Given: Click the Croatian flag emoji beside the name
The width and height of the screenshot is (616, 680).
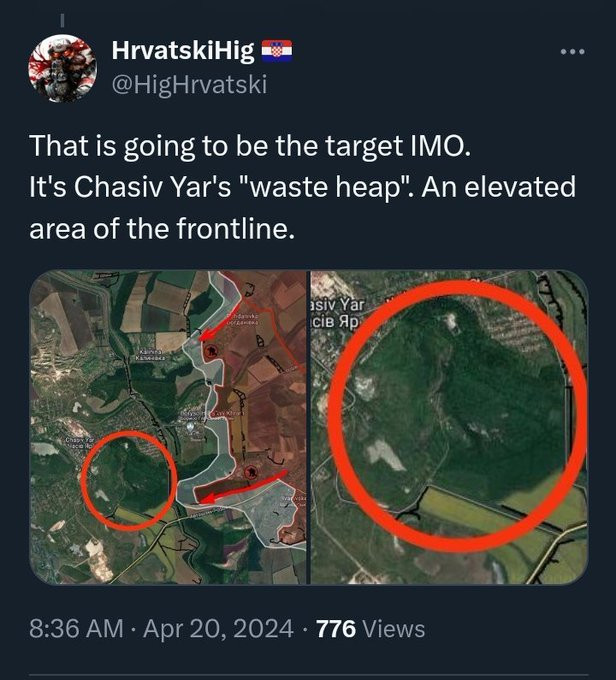Looking at the screenshot, I should [x=276, y=50].
